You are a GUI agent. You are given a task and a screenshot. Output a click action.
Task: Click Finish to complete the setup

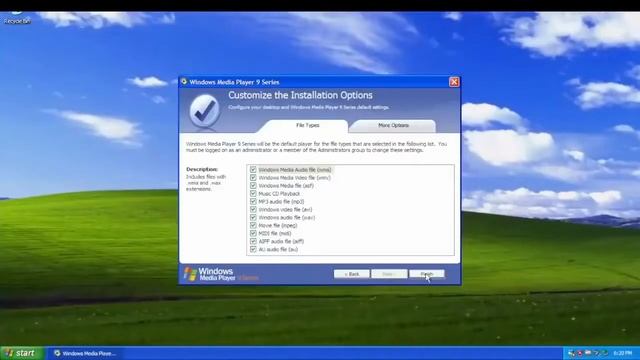click(x=427, y=274)
